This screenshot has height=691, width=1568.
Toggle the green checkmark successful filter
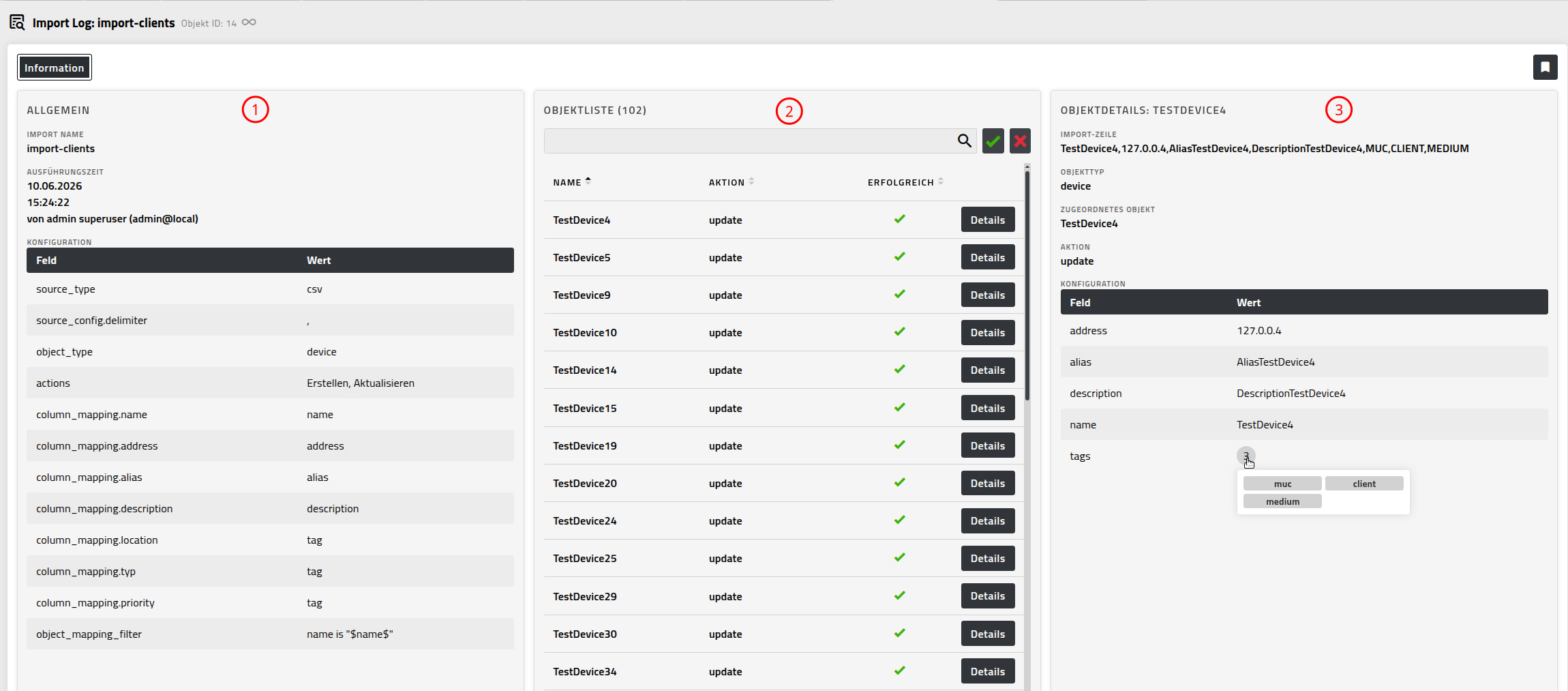(993, 141)
